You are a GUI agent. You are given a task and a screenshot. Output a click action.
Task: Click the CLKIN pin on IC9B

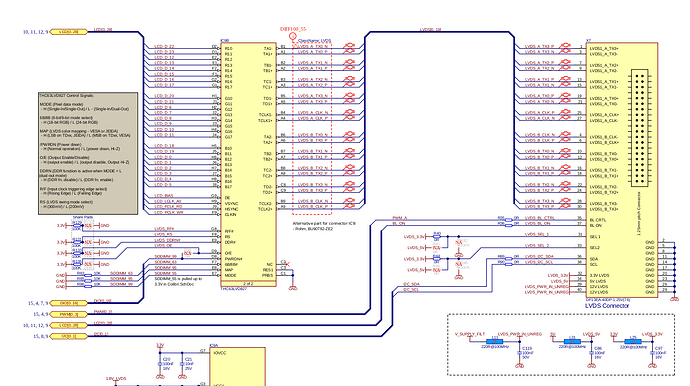point(230,214)
